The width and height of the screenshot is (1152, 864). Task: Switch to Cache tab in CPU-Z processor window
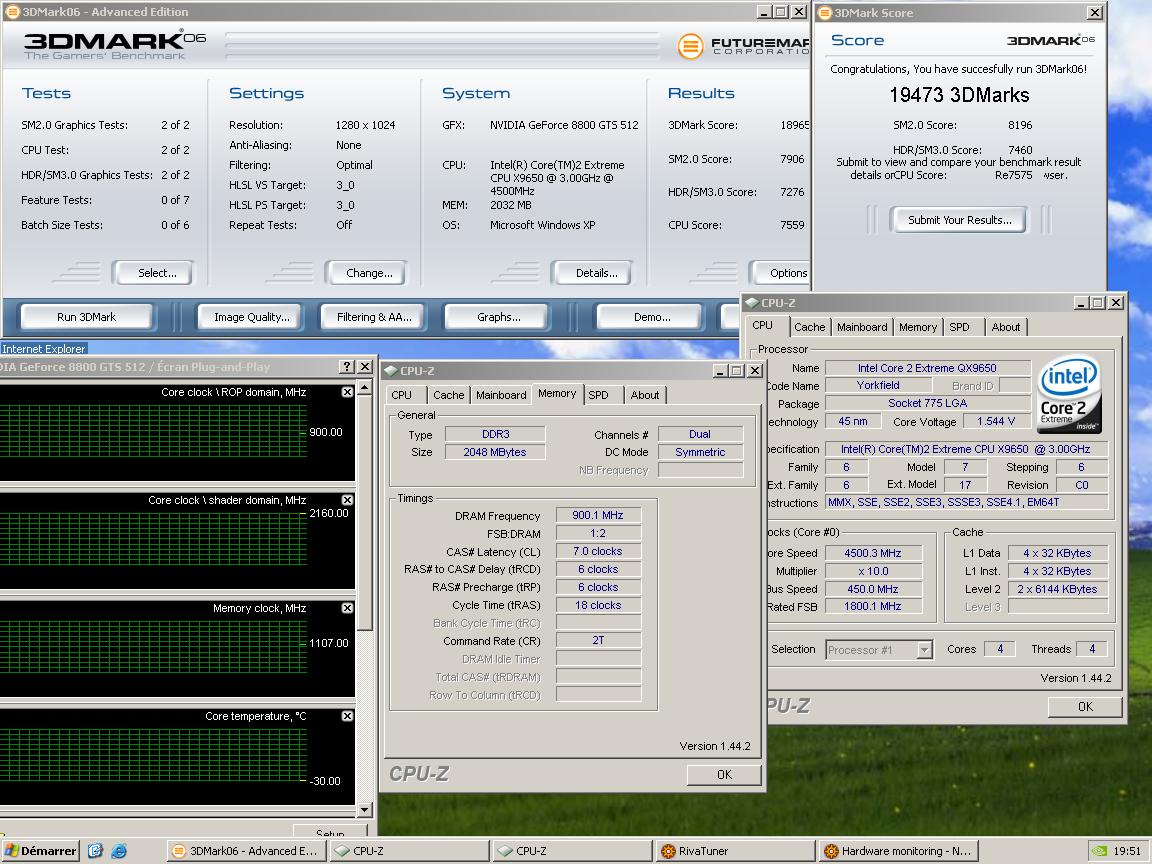(810, 327)
